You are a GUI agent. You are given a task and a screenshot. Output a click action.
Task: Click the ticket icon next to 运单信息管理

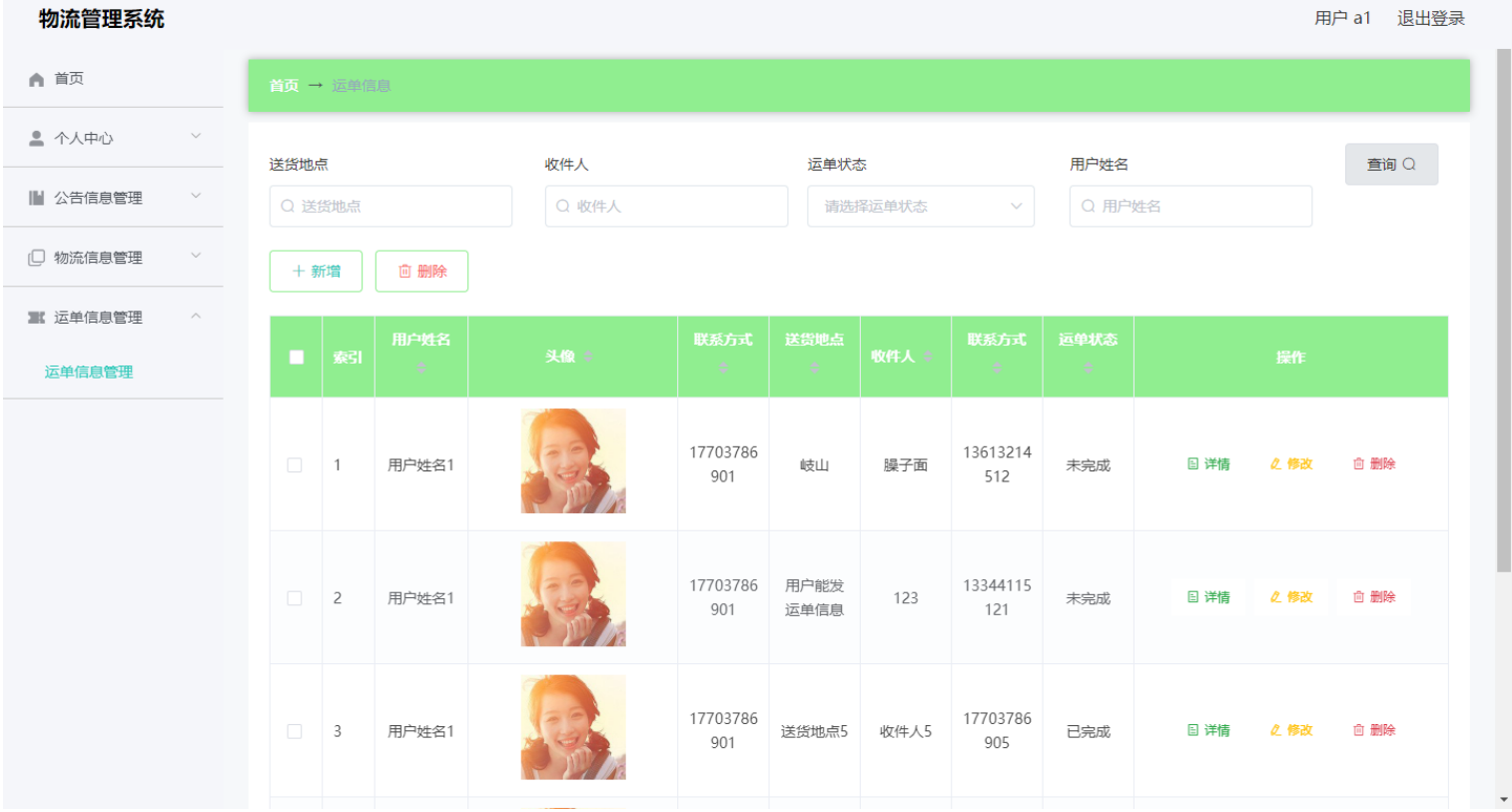[36, 318]
